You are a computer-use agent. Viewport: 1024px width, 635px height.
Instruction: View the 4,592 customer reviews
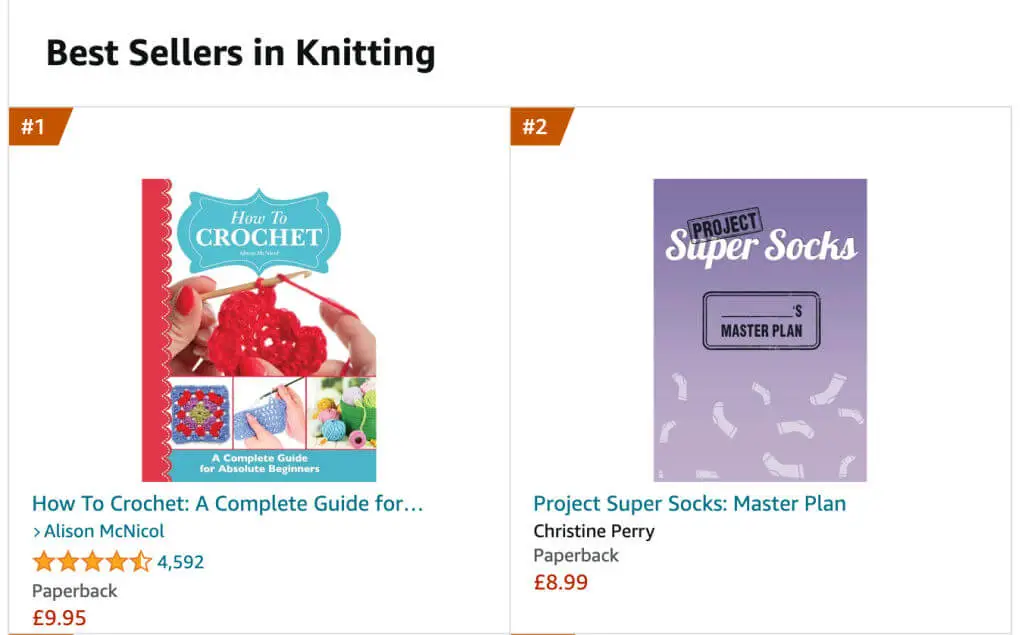[x=180, y=562]
